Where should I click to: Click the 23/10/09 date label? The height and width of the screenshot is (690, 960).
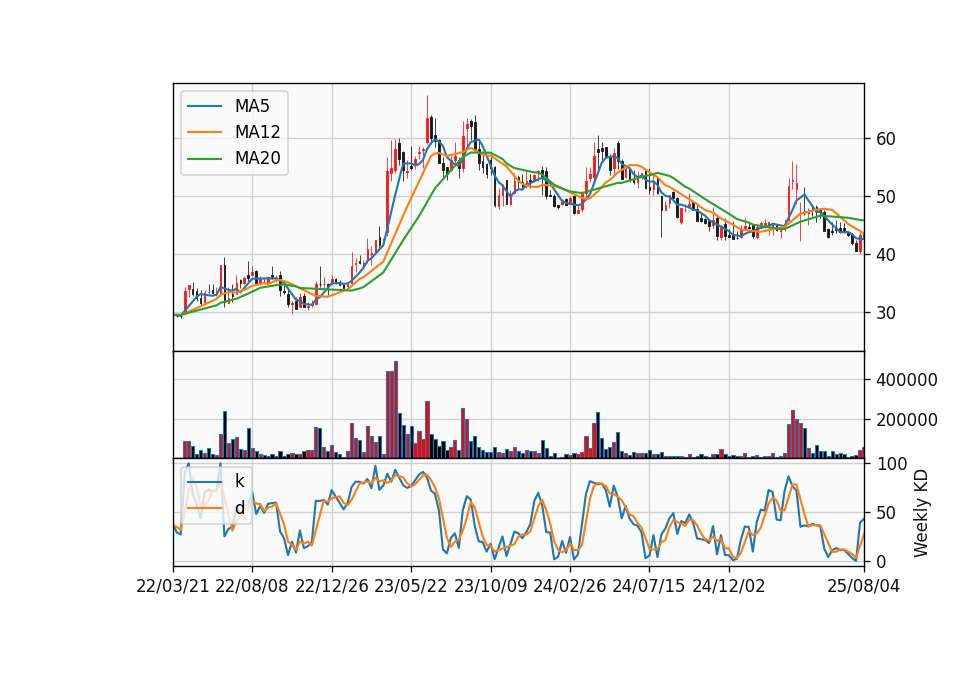pyautogui.click(x=490, y=586)
